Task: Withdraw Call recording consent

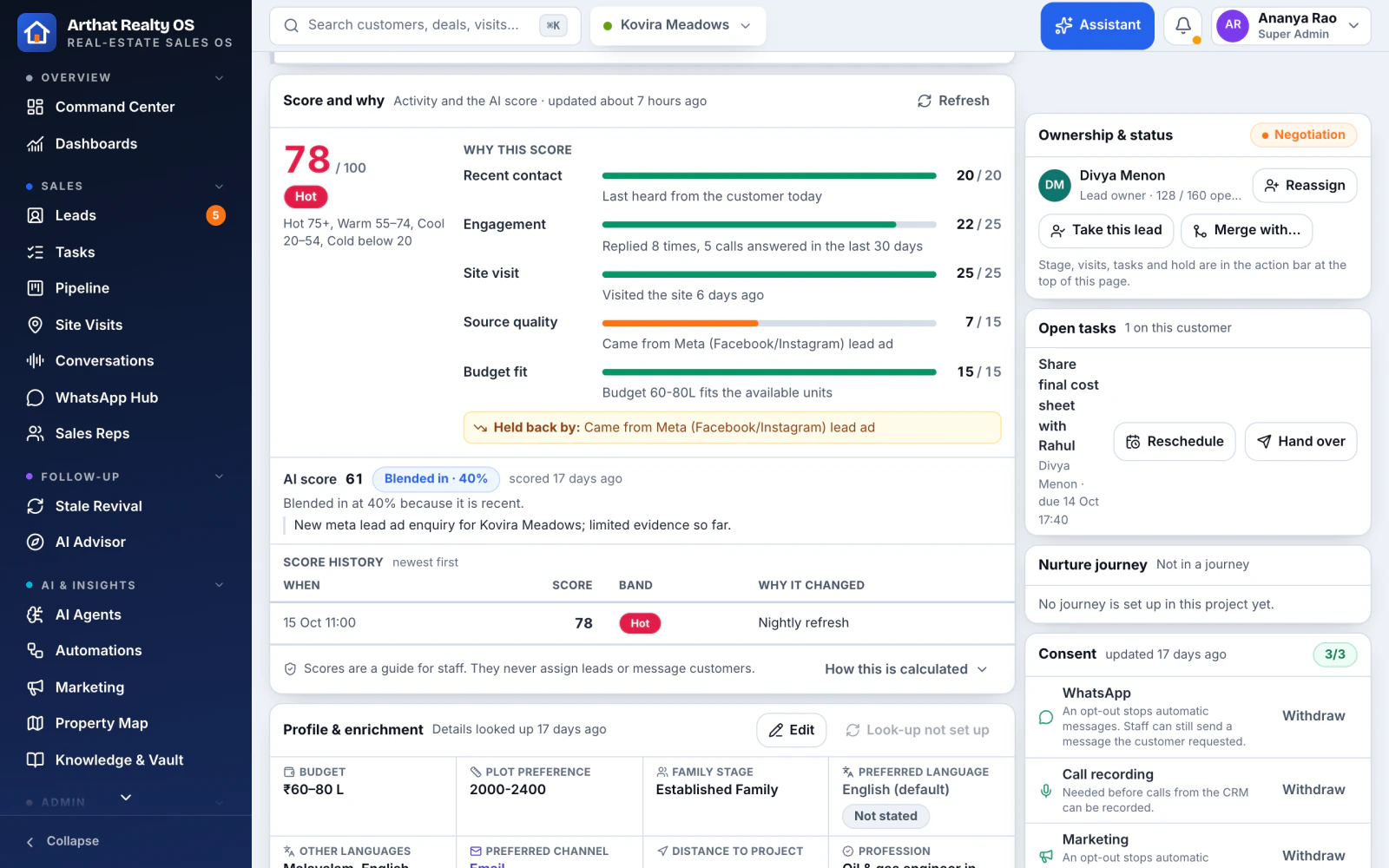Action: pyautogui.click(x=1313, y=790)
